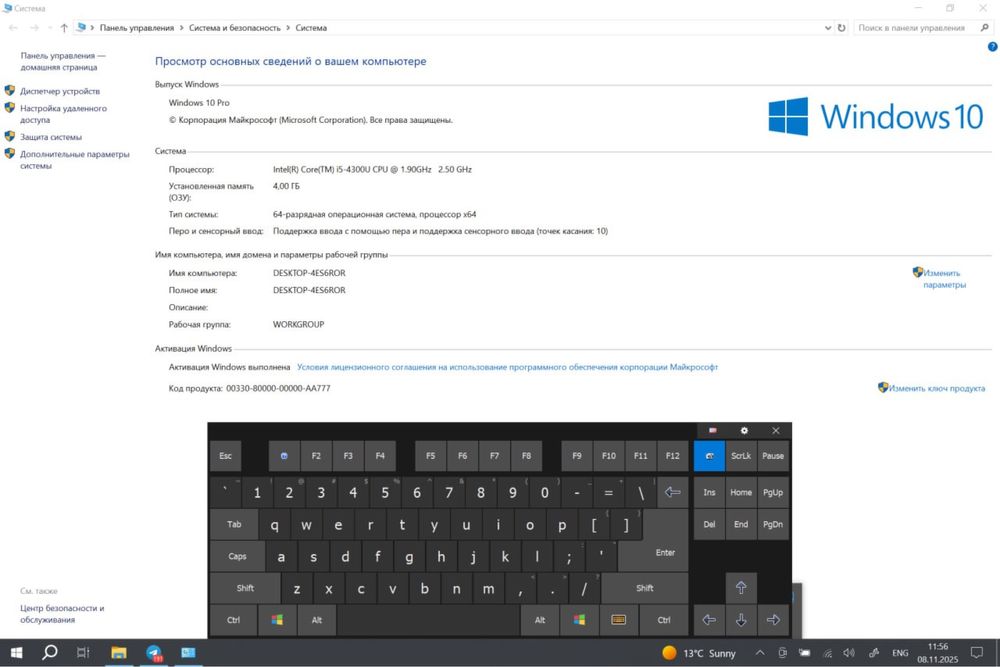Open the Windows Start menu

tap(17, 652)
